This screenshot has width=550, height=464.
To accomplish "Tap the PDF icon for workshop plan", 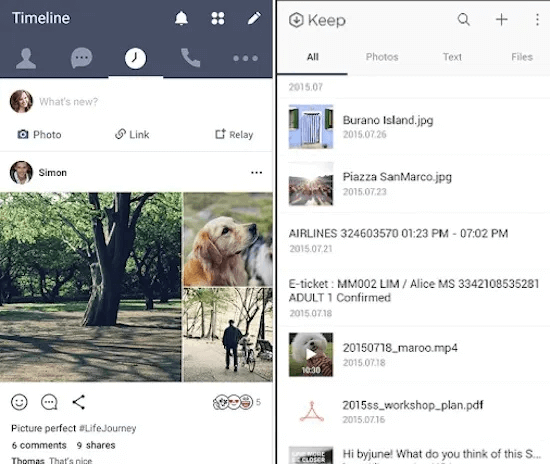I will pos(311,411).
